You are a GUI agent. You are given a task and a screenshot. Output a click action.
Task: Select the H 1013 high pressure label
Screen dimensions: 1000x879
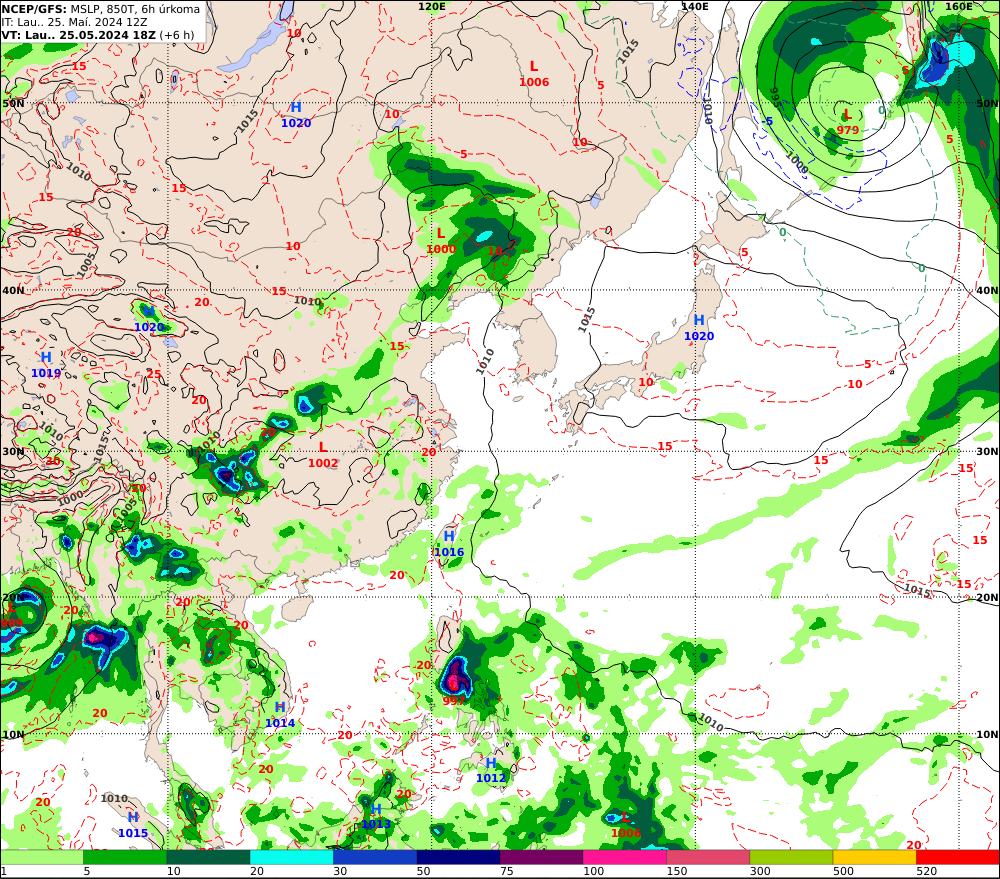(x=376, y=816)
